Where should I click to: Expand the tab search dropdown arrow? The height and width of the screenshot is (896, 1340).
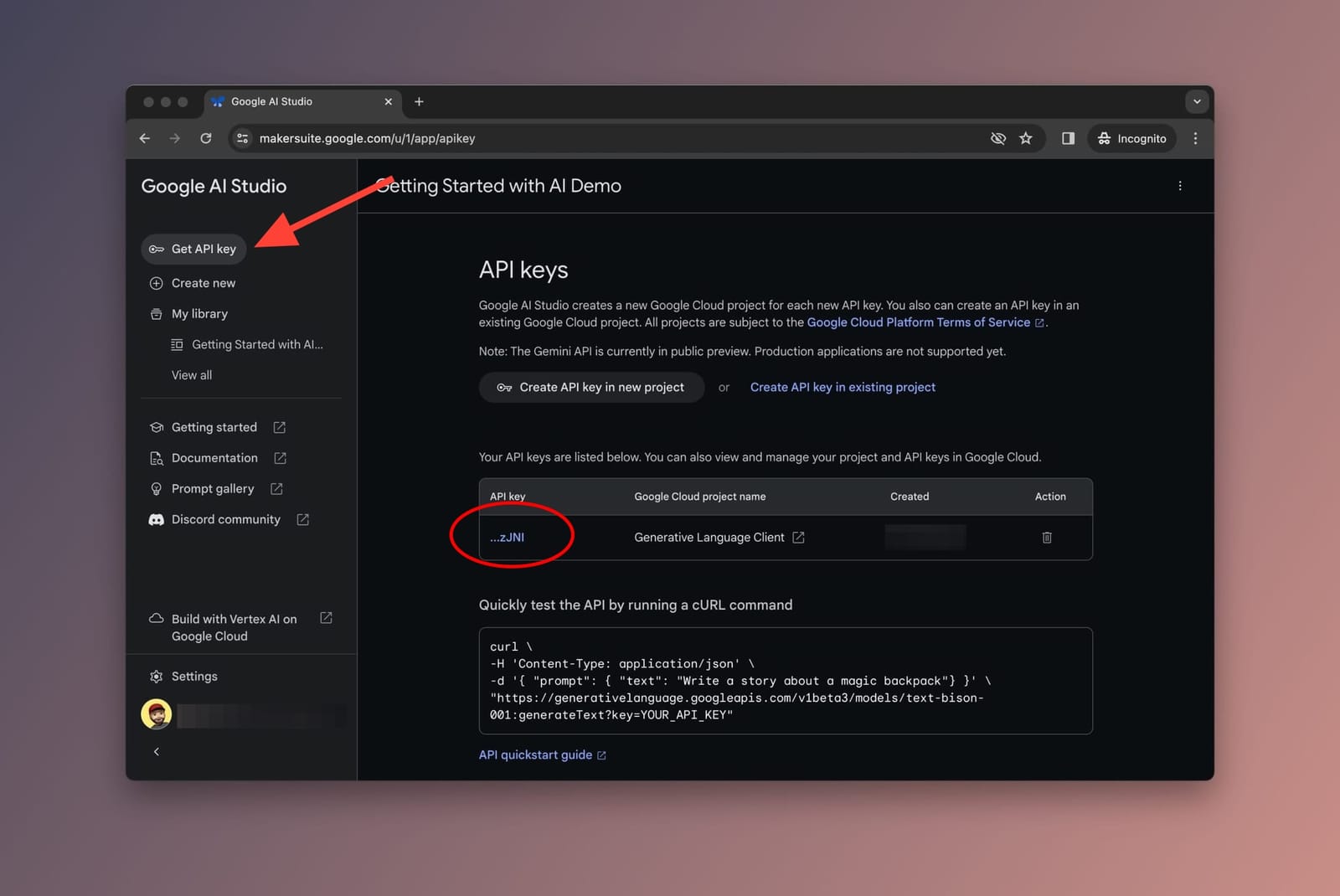click(x=1196, y=101)
